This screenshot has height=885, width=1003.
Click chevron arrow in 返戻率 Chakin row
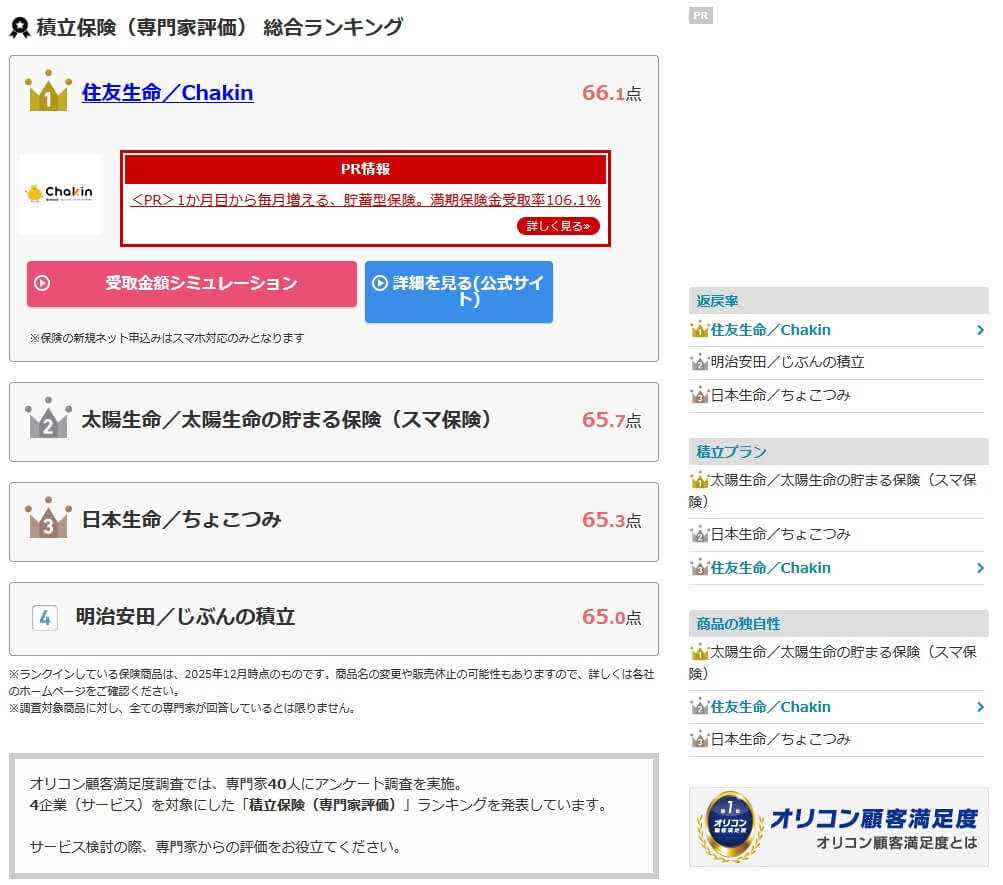click(x=980, y=330)
